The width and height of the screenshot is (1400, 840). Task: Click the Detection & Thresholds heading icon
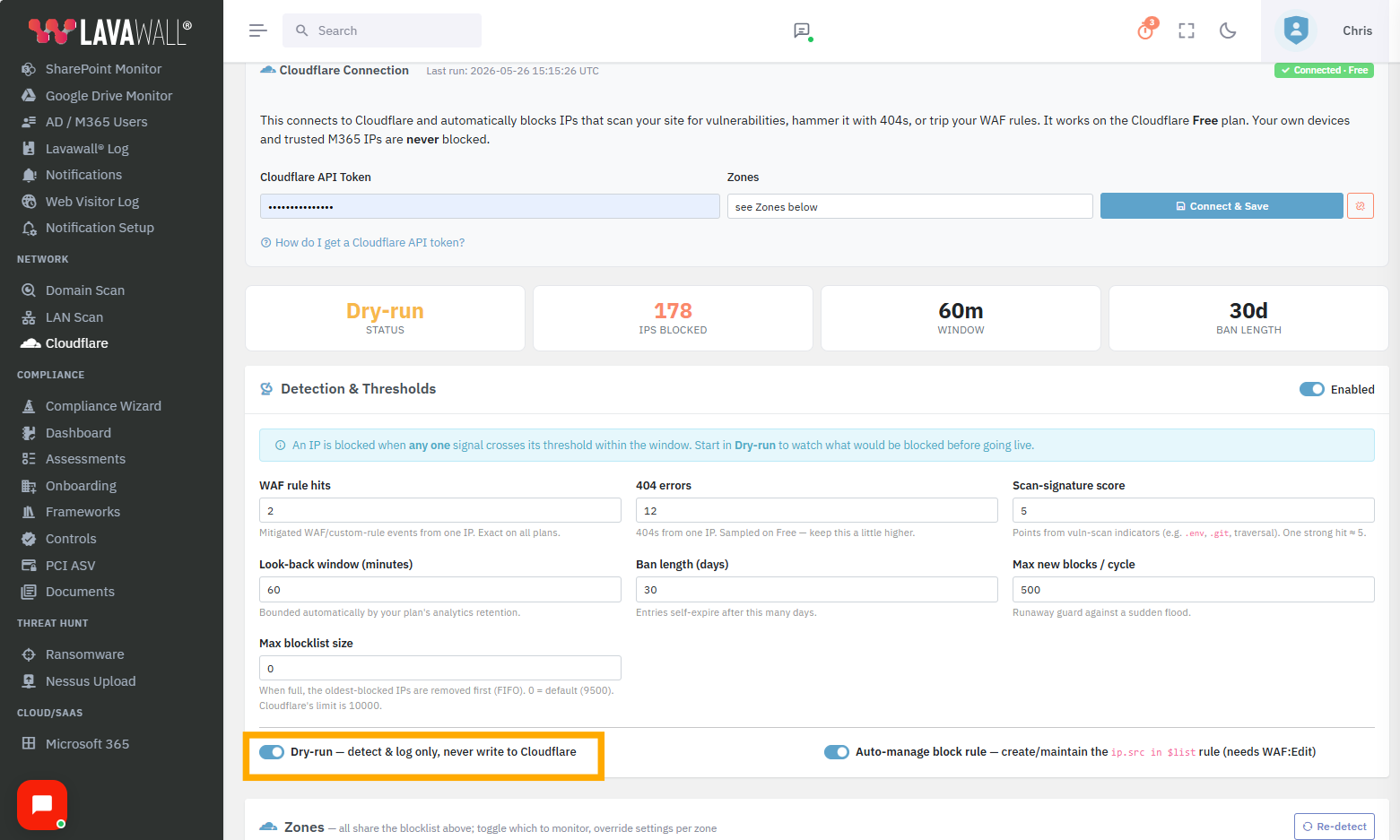(266, 389)
